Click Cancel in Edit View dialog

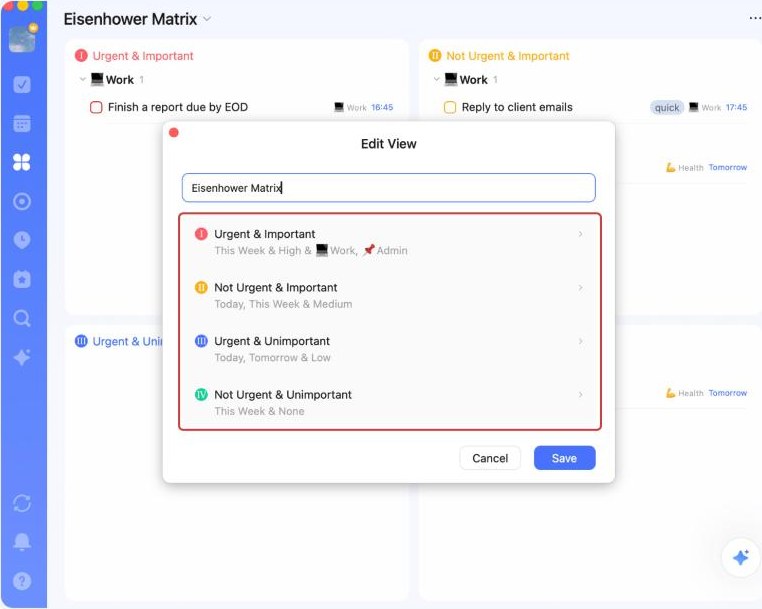coord(490,458)
